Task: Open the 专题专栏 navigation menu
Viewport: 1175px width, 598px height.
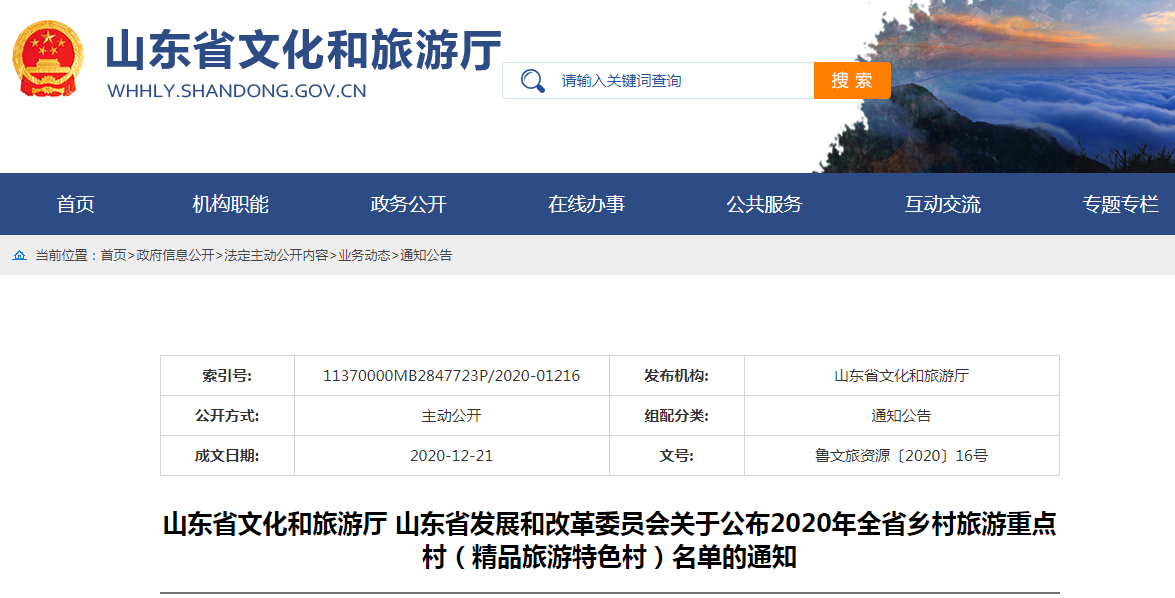Action: point(1120,204)
